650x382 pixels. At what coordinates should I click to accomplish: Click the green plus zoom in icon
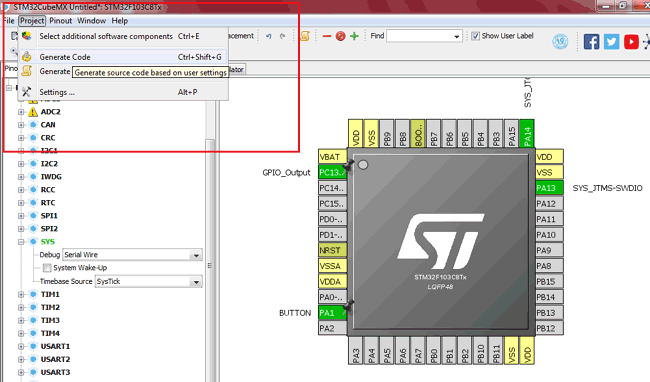(x=354, y=36)
